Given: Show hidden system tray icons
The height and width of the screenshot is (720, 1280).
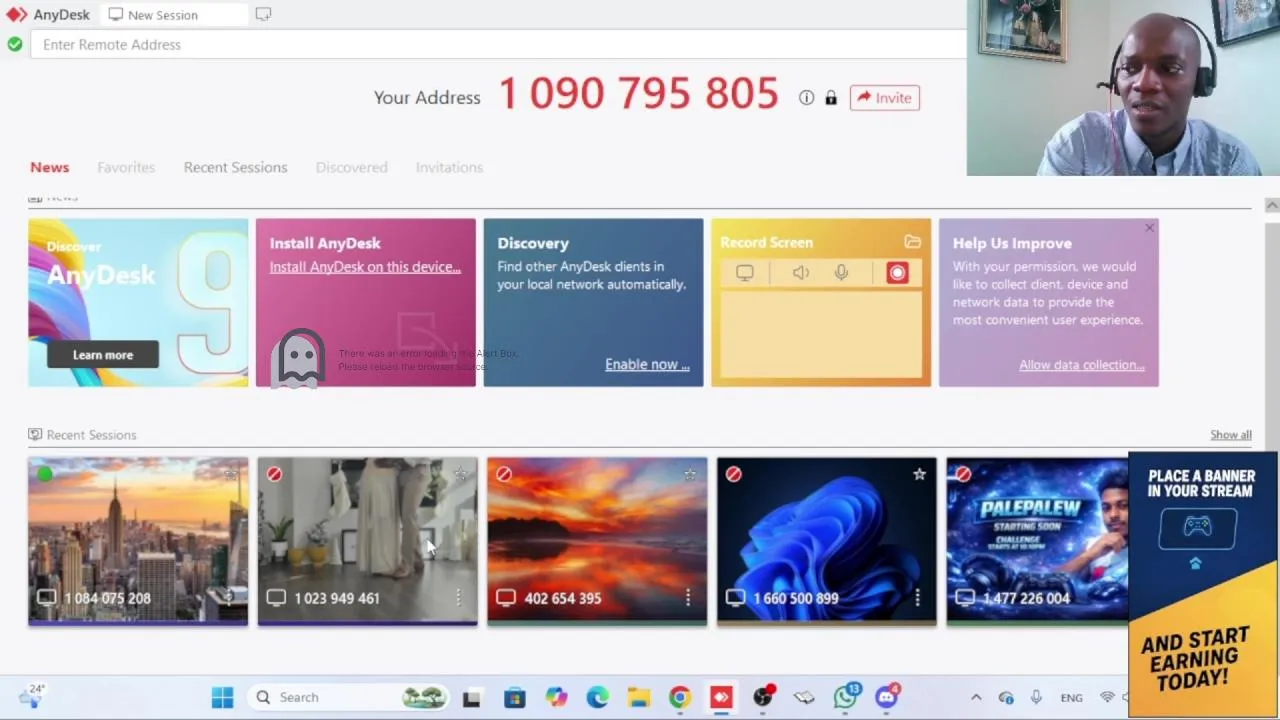Looking at the screenshot, I should click(x=976, y=697).
